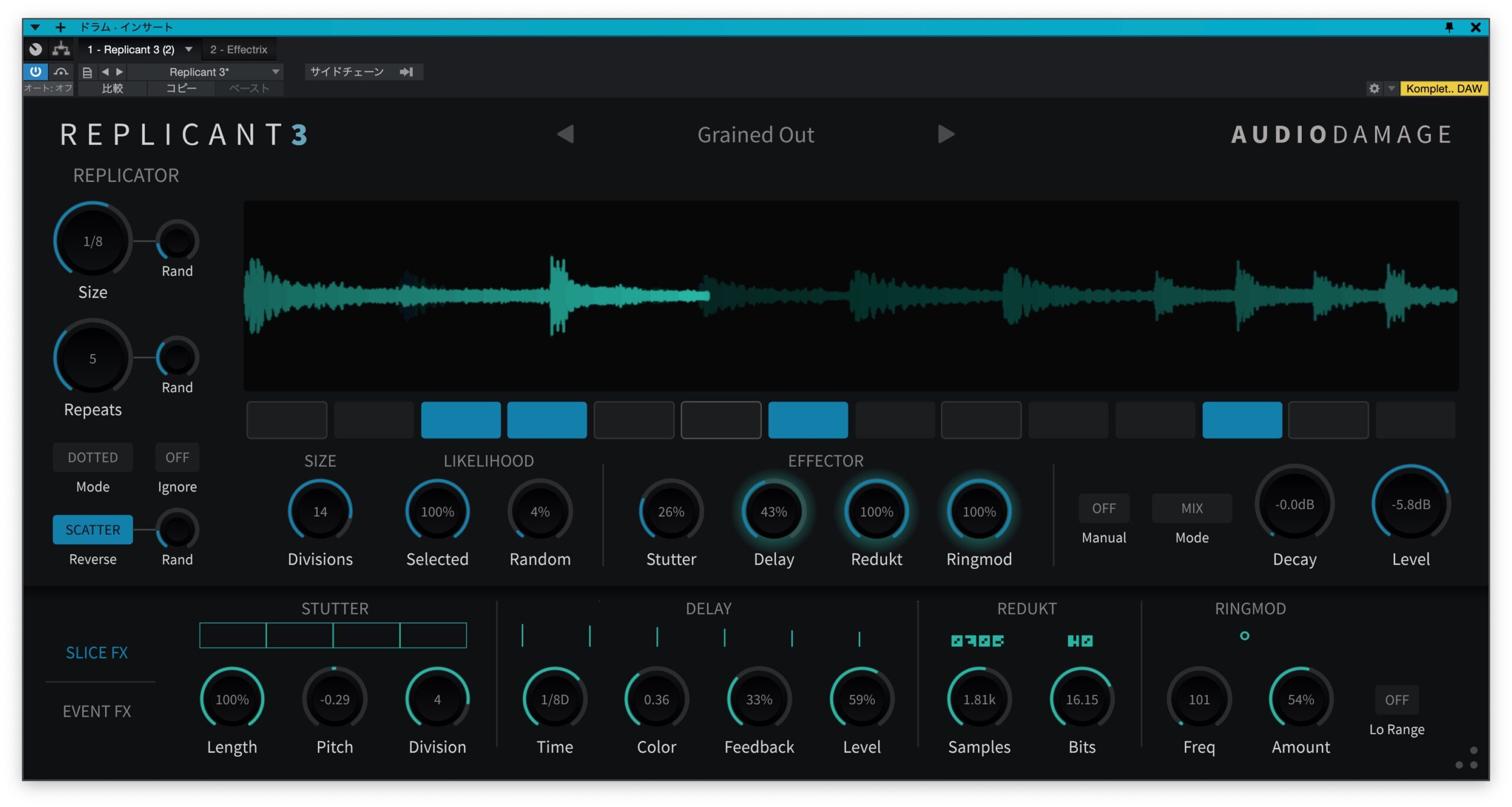
Task: Open the dropdown next to 1 - Replicant 3 (2)
Action: tap(189, 49)
